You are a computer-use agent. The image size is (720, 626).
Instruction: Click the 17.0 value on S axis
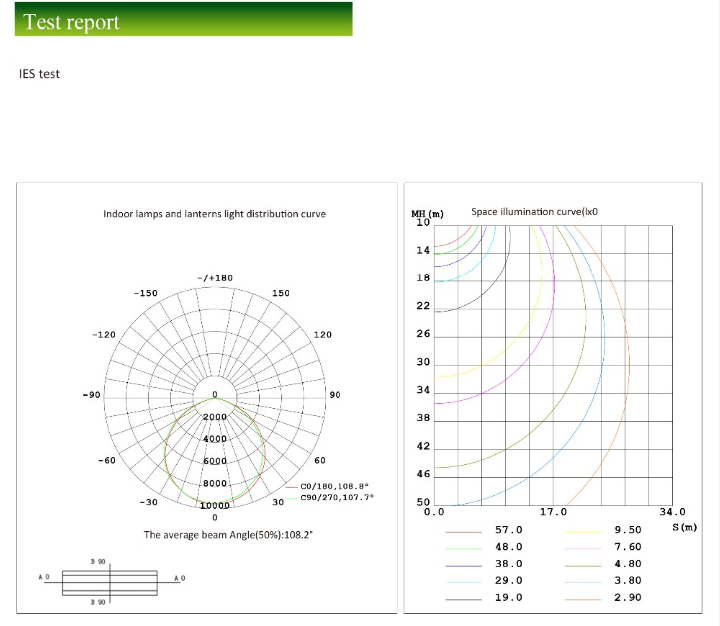point(553,512)
